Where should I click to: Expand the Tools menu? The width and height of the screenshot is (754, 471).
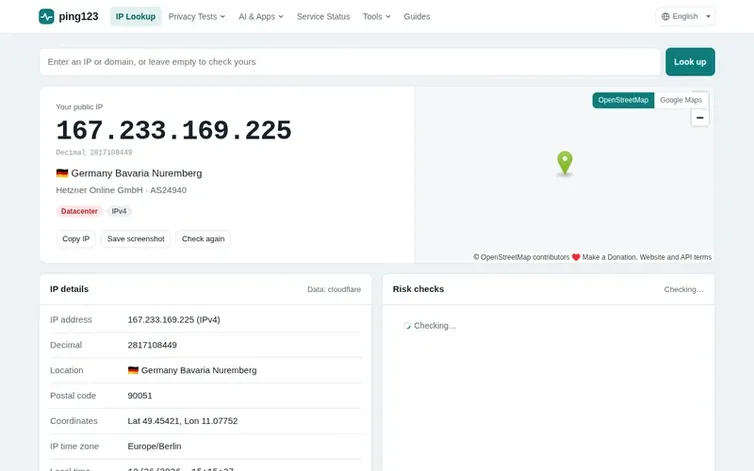click(377, 16)
